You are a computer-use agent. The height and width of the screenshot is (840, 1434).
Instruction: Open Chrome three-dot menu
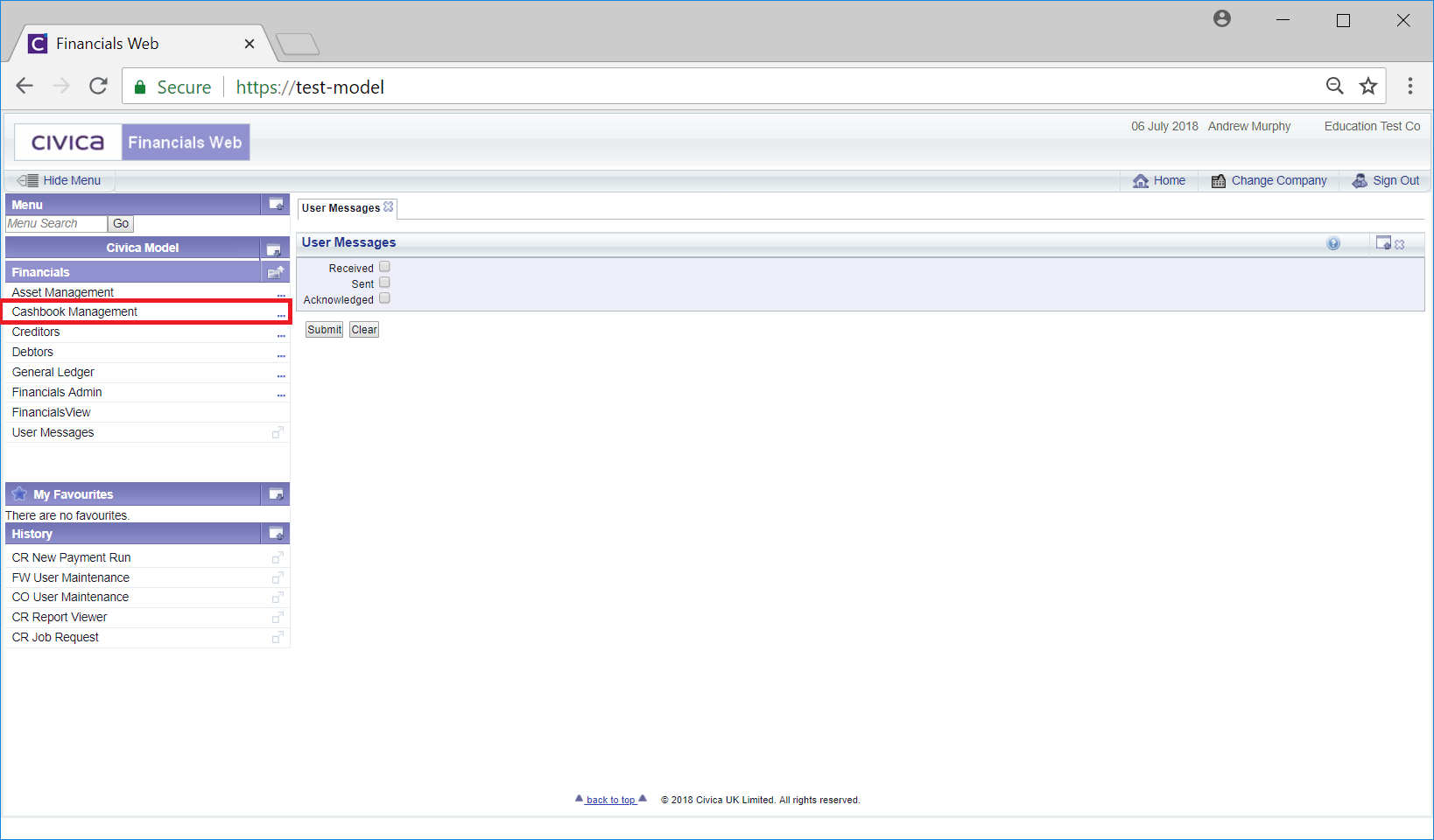point(1409,86)
